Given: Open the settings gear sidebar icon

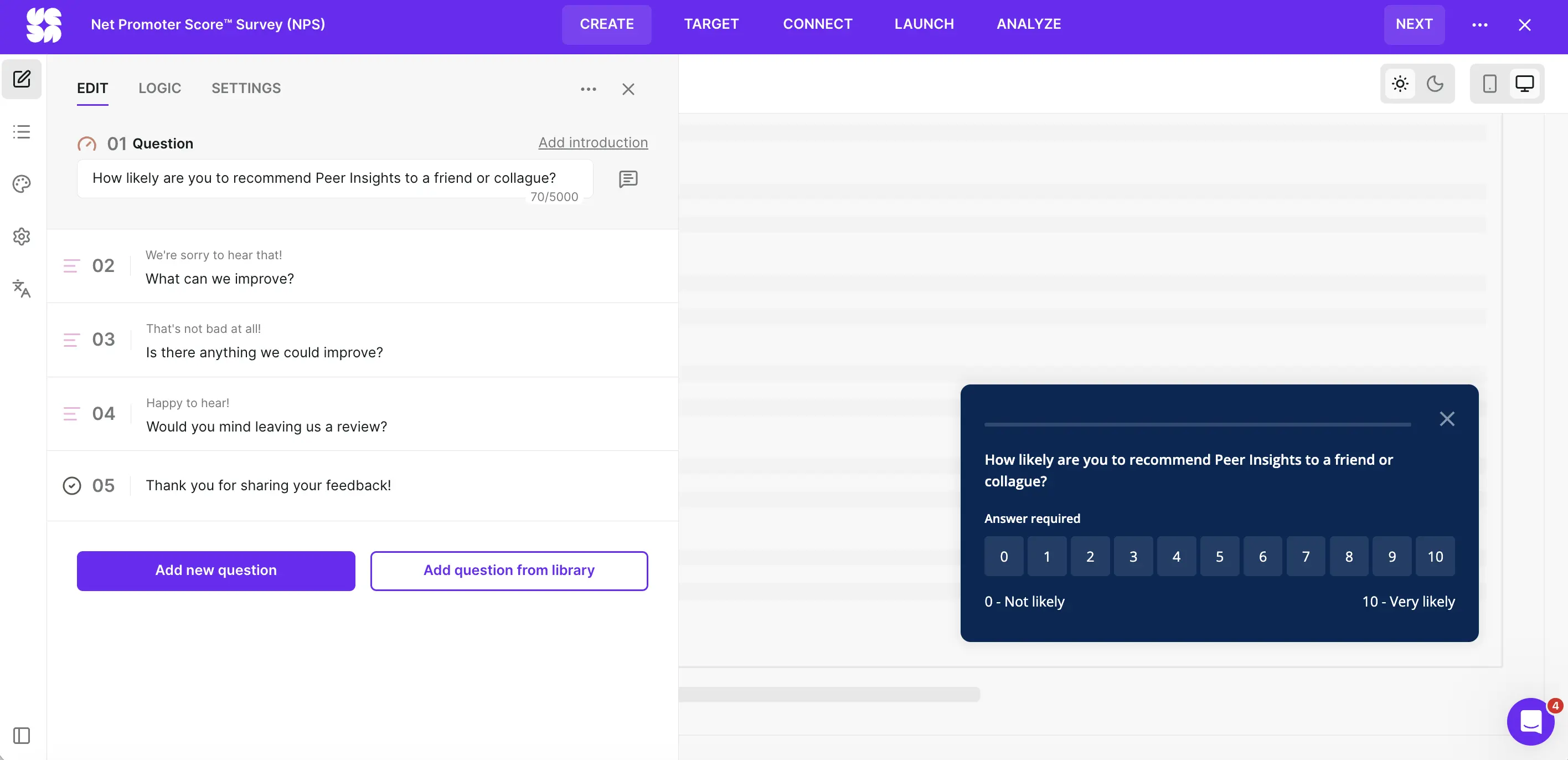Looking at the screenshot, I should 22,237.
